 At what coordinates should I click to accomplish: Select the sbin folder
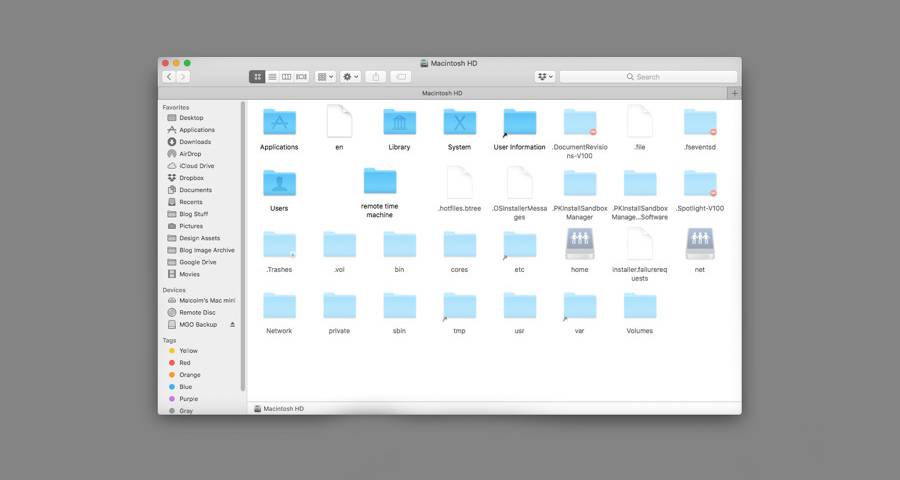coord(399,305)
